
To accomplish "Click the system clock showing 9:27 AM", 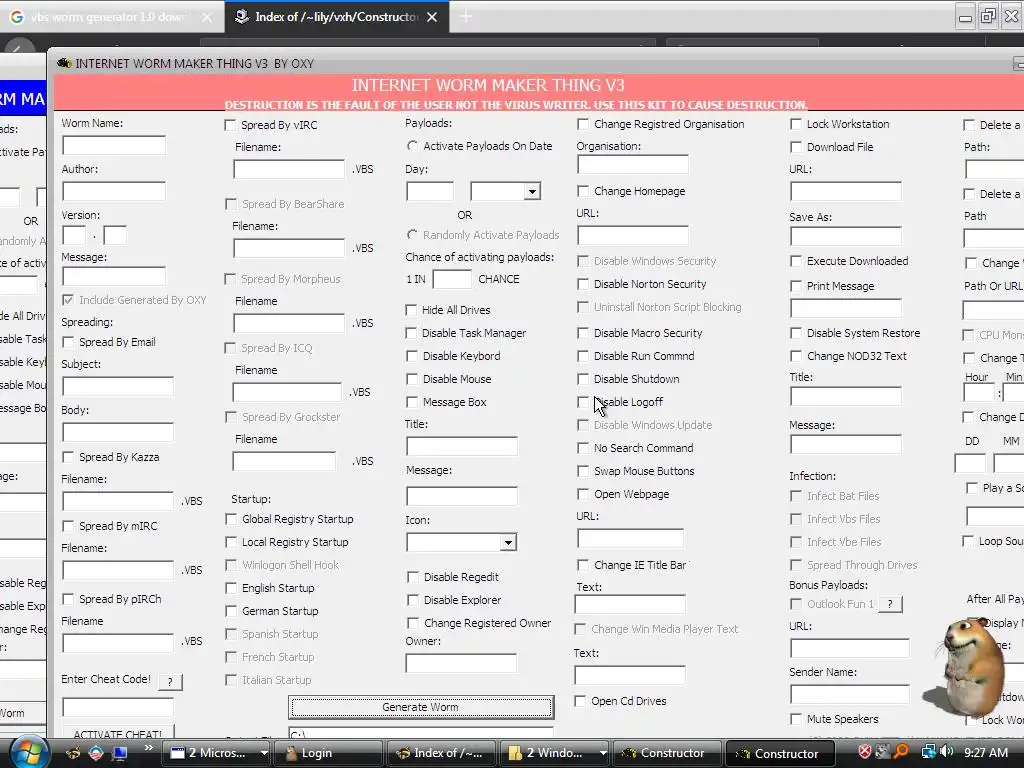I will click(x=986, y=752).
